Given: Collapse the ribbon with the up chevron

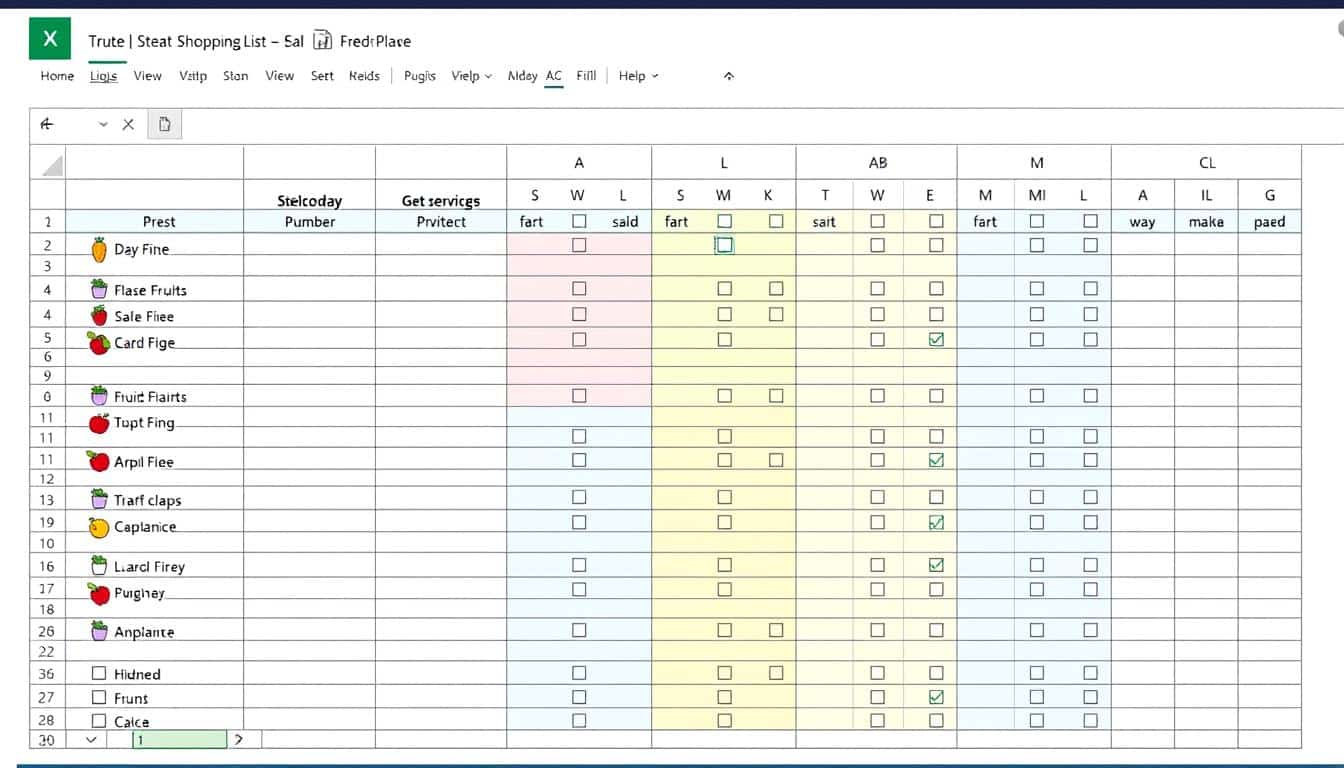Looking at the screenshot, I should 729,76.
